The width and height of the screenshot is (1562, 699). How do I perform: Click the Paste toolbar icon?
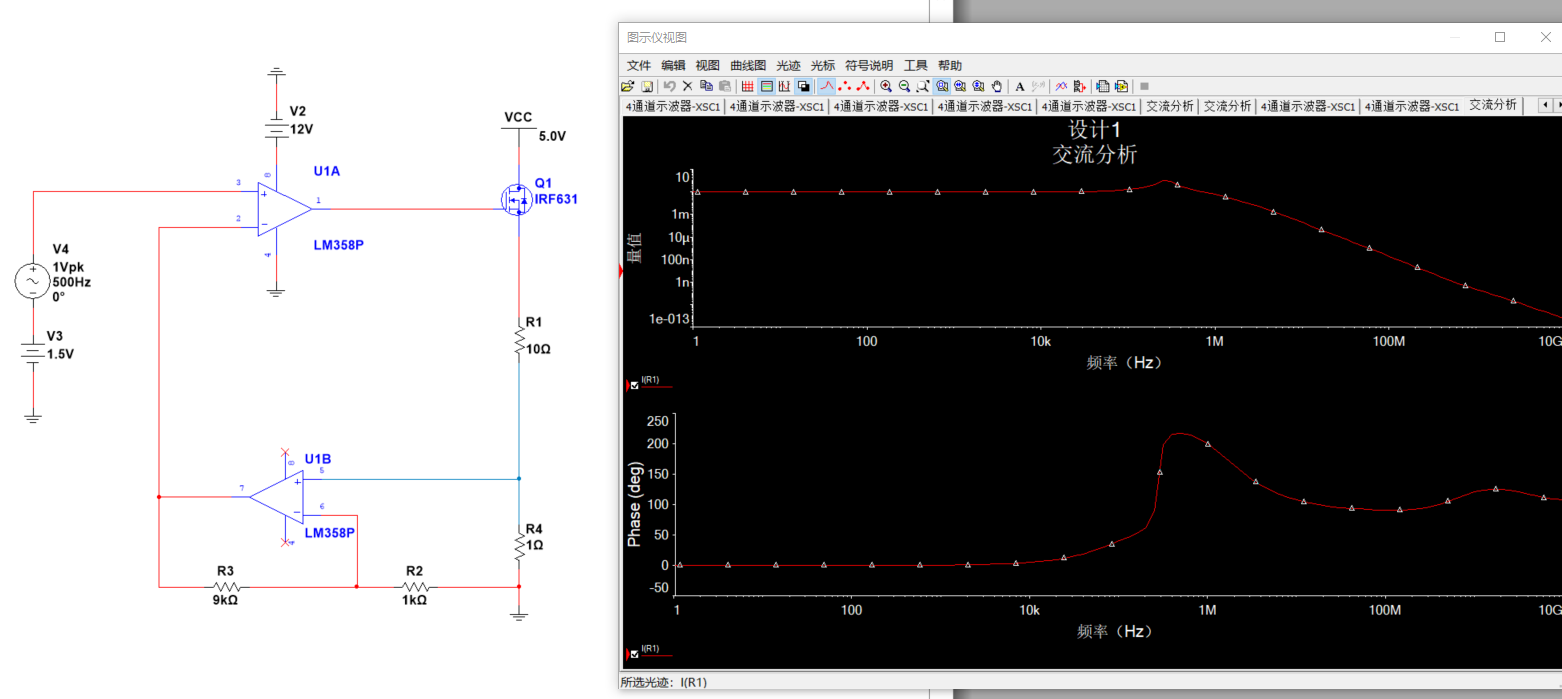[725, 86]
